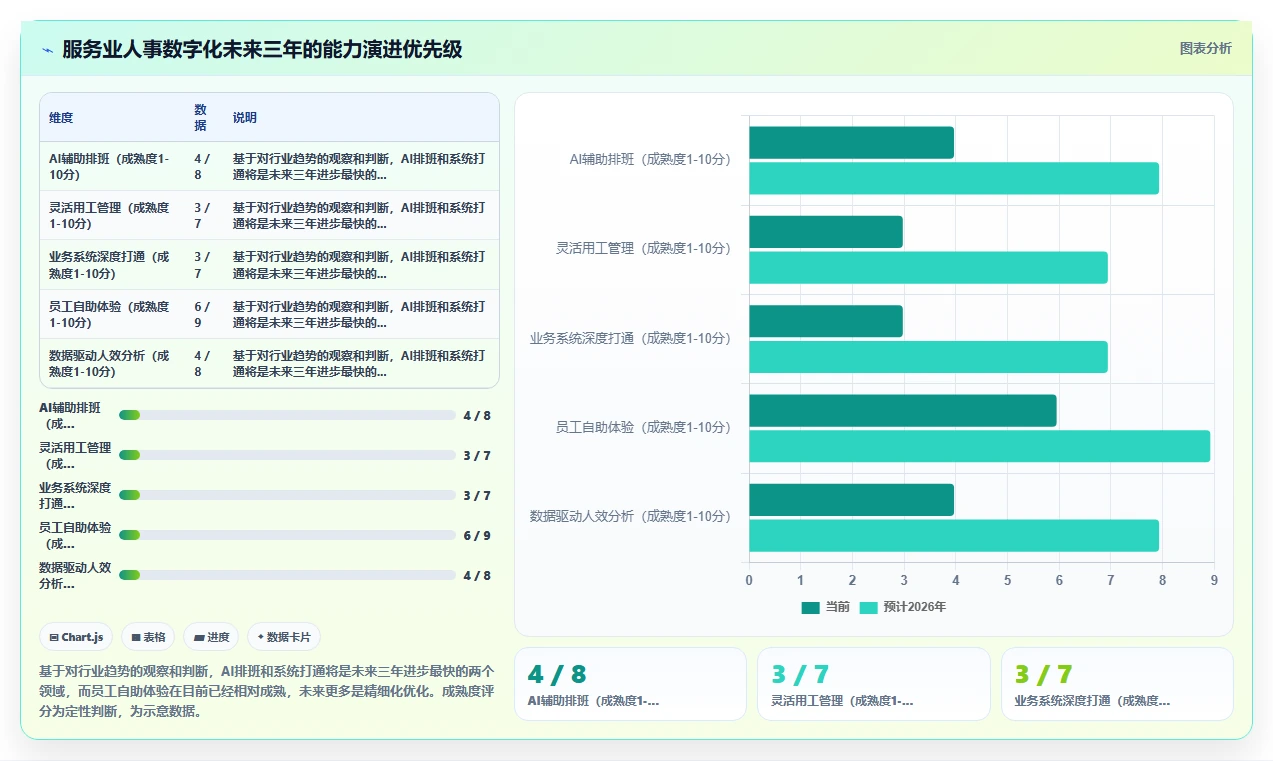Click the summary paragraph below the tags
The image size is (1273, 761).
click(269, 691)
